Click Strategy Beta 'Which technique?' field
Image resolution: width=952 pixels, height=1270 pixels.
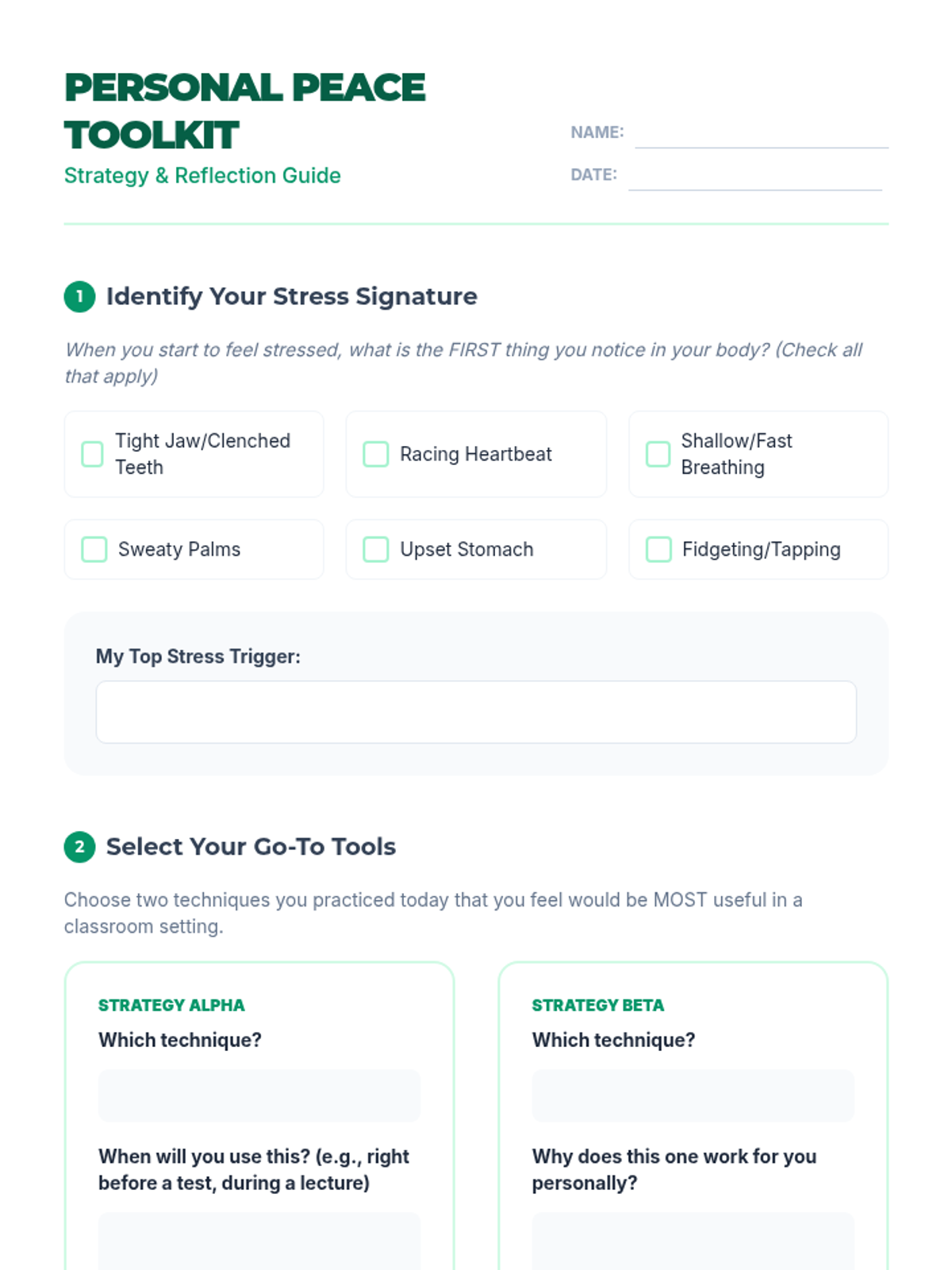pos(693,1095)
